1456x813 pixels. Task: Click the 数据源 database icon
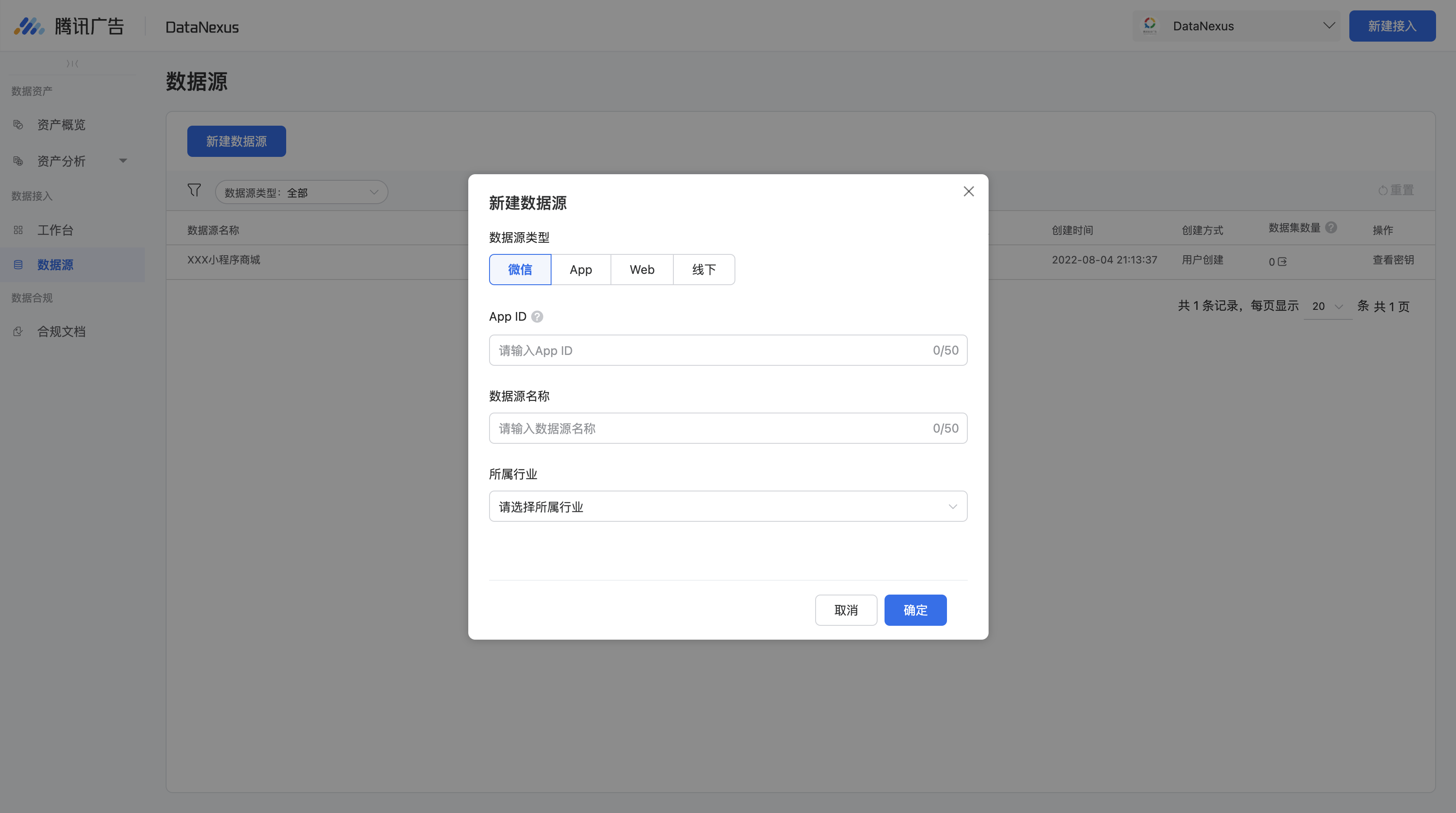tap(18, 264)
